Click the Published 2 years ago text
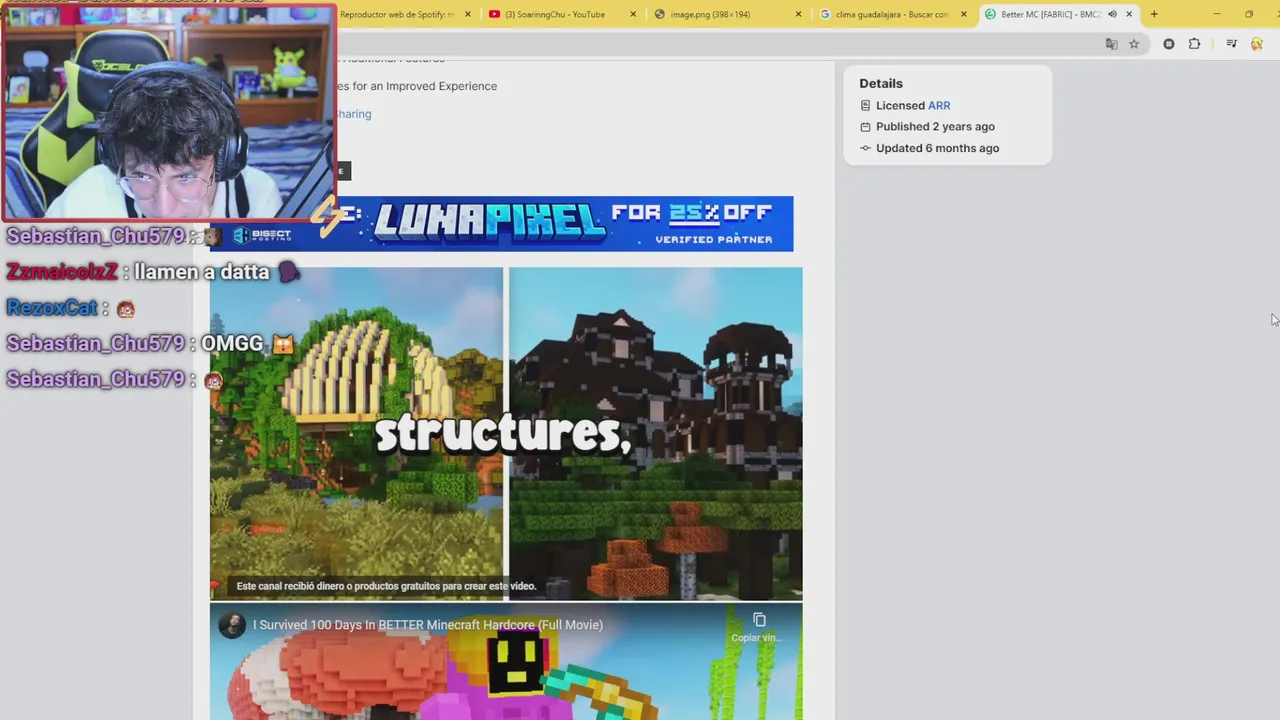Viewport: 1280px width, 720px height. (x=935, y=127)
